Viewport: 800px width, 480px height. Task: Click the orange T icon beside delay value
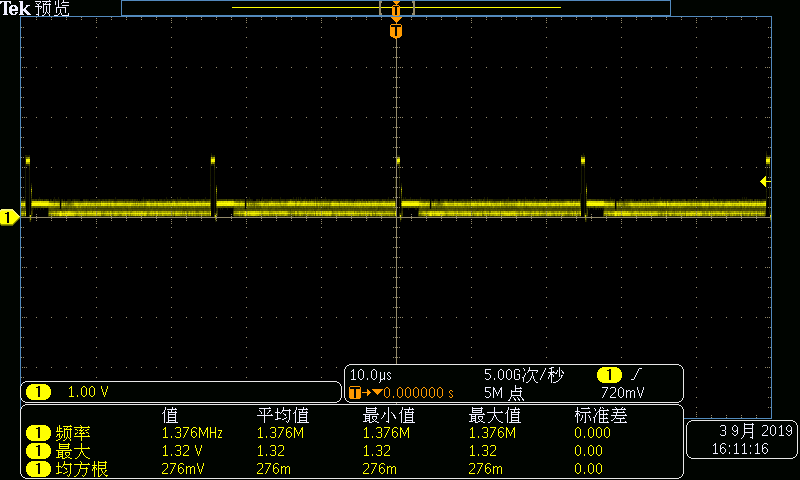tap(355, 393)
